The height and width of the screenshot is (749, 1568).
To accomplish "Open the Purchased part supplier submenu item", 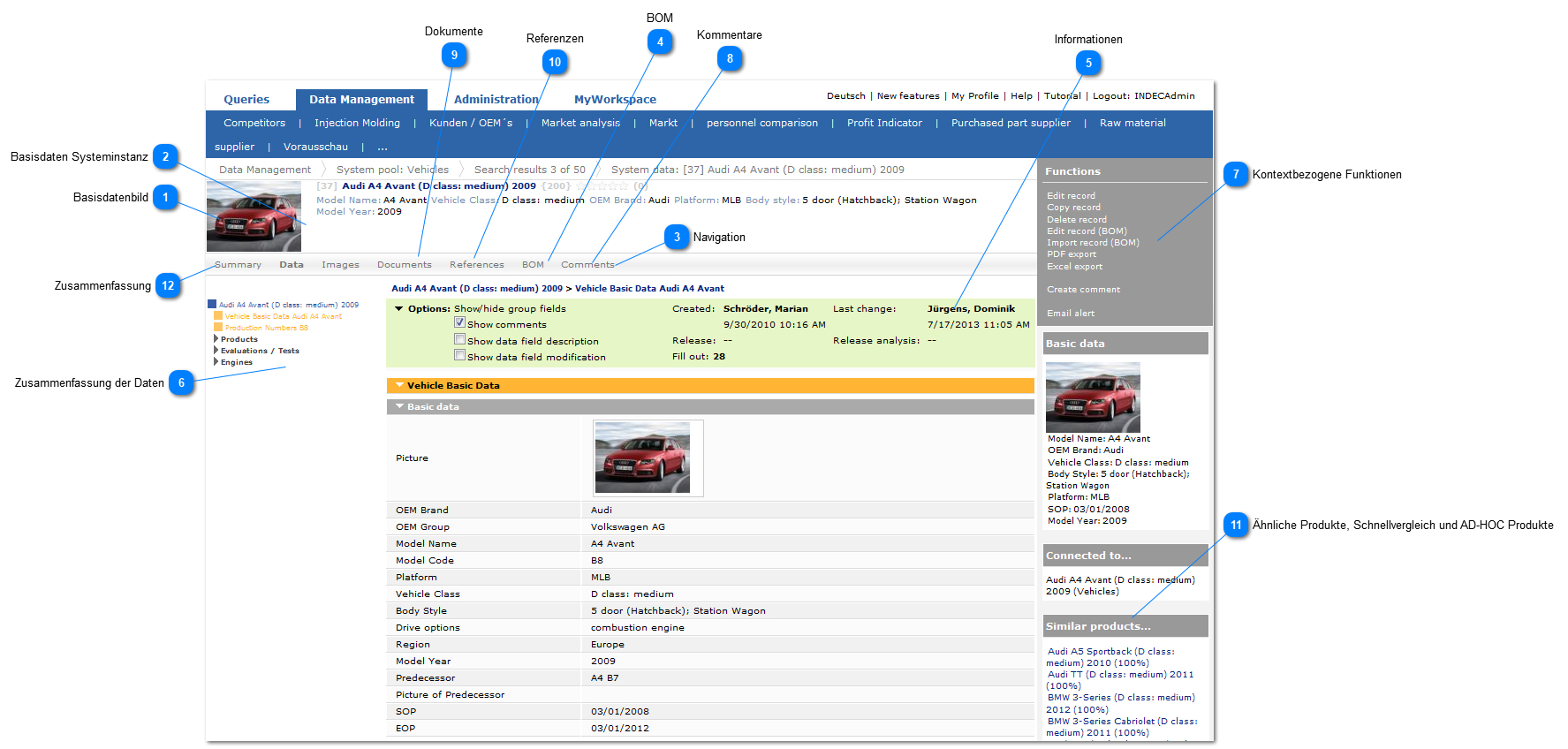I will [x=1011, y=123].
